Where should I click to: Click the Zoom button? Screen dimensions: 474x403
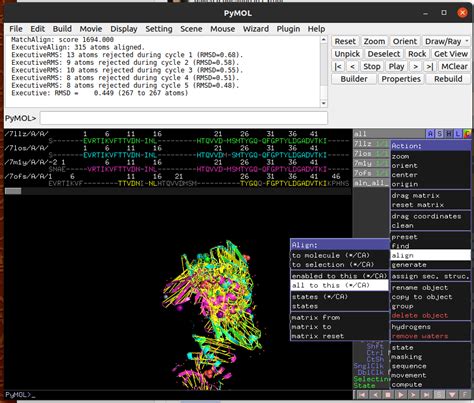tap(374, 41)
